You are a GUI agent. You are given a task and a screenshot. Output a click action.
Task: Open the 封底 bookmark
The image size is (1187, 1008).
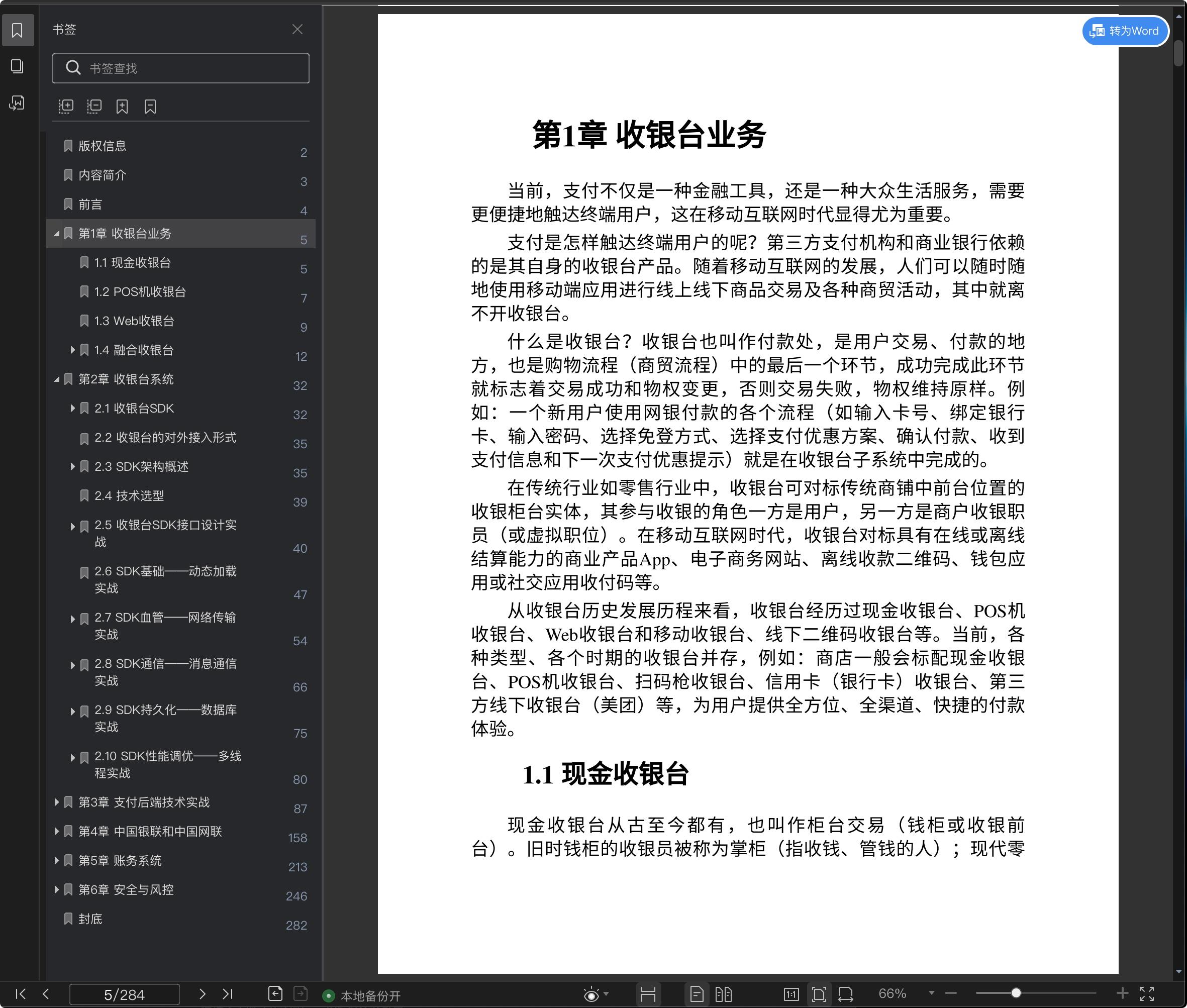click(180, 919)
